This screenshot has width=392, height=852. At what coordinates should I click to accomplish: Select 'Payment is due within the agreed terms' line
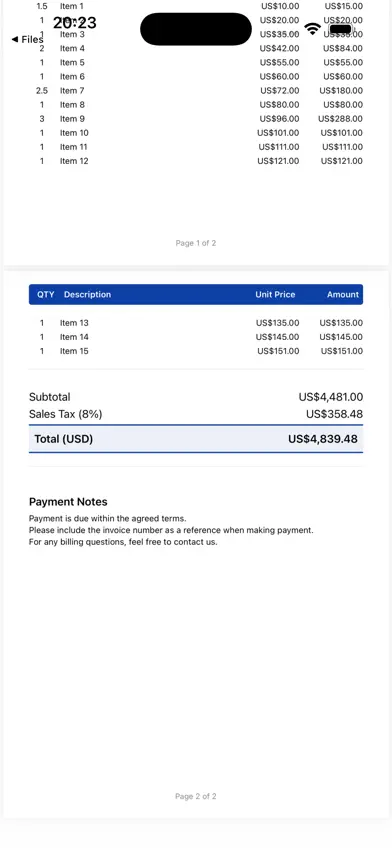click(x=108, y=519)
